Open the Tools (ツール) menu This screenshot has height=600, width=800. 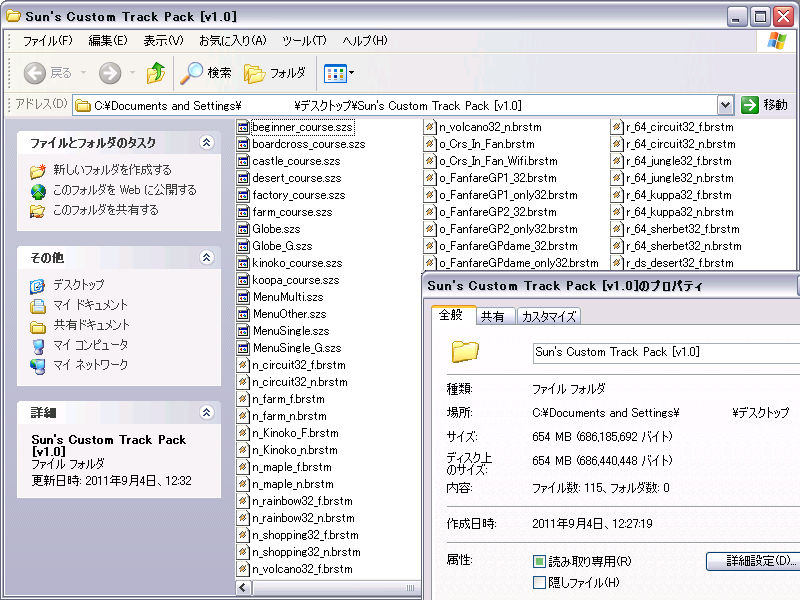(x=304, y=40)
